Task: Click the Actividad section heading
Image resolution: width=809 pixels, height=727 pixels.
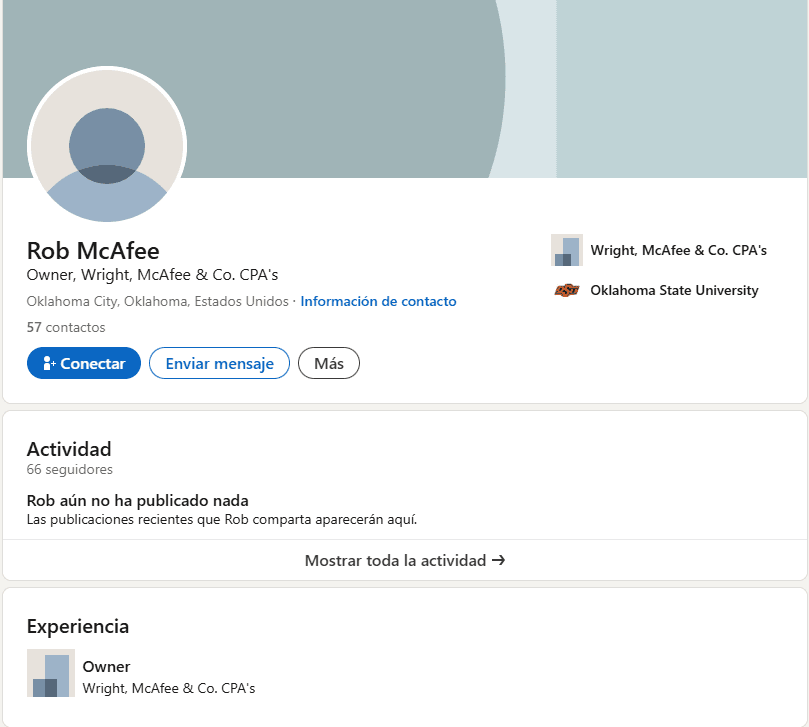Action: [x=69, y=449]
